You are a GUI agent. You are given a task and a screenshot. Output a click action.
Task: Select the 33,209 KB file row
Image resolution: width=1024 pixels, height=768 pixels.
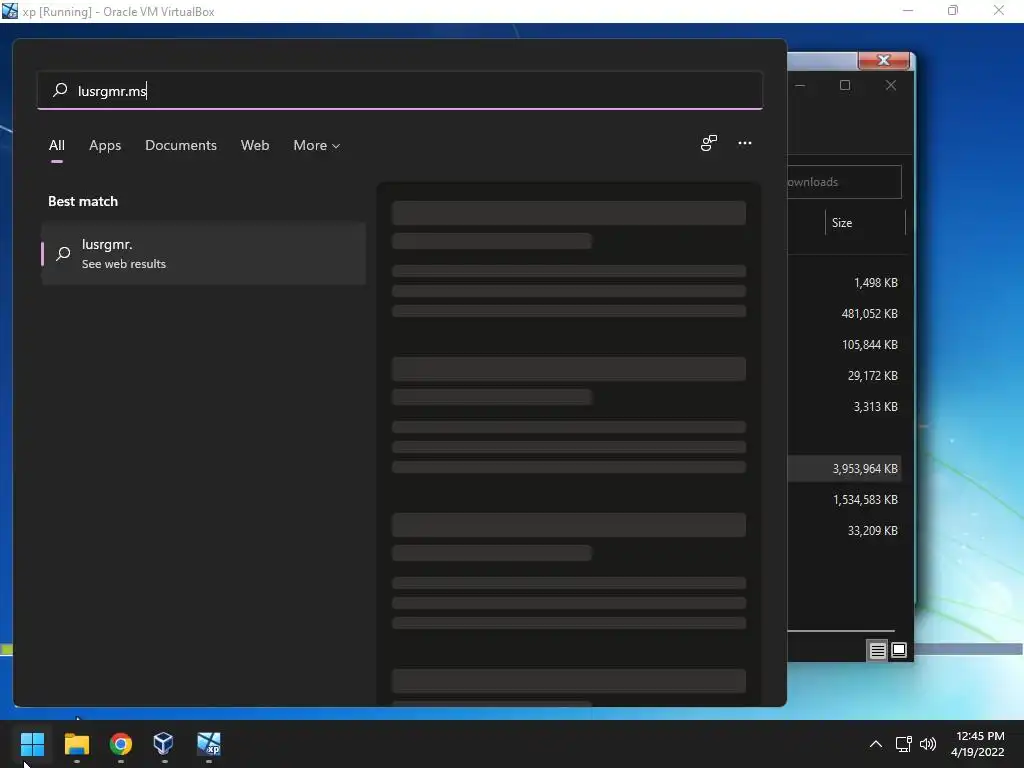coord(844,531)
